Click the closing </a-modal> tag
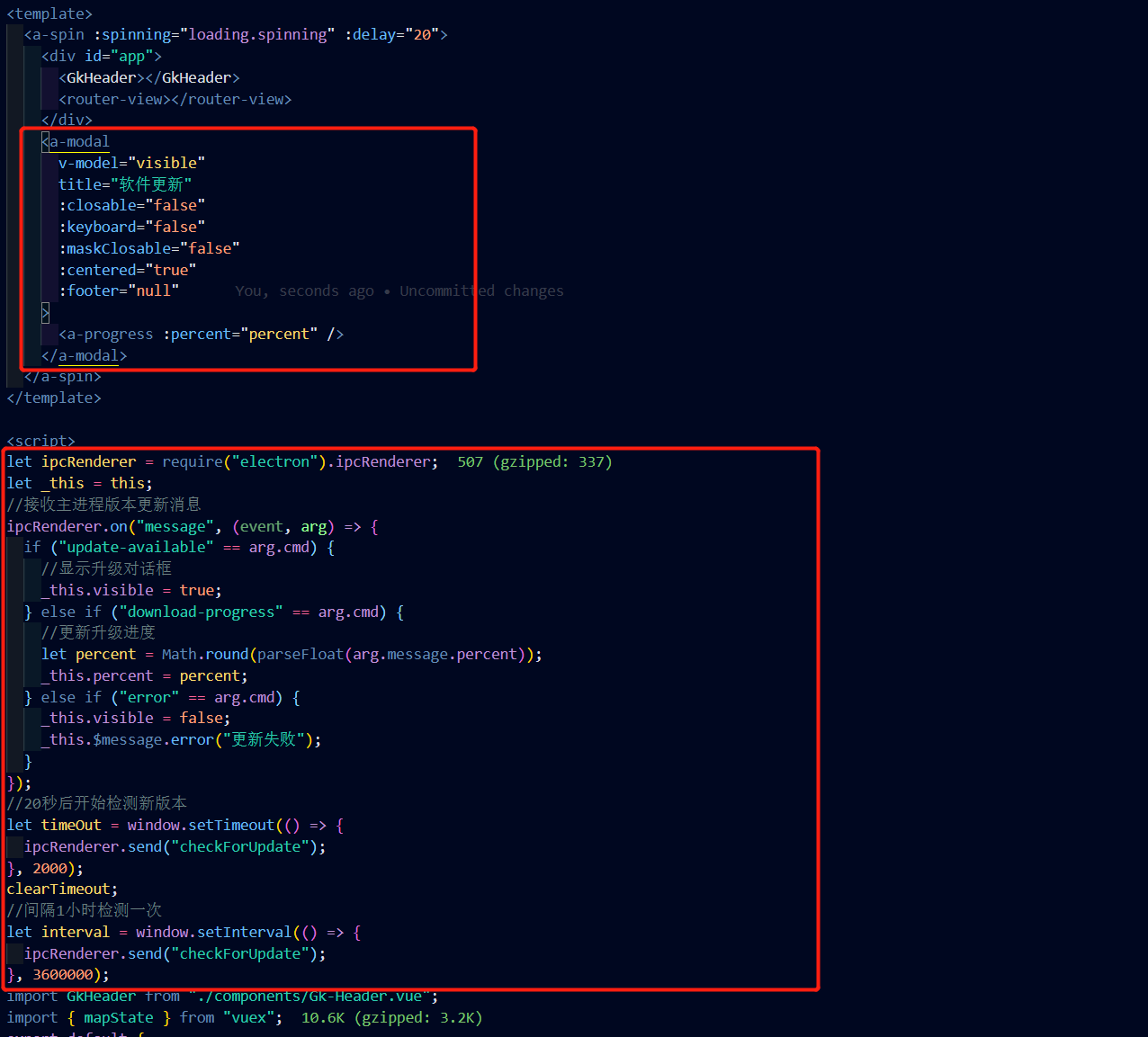The height and width of the screenshot is (1037, 1148). click(85, 356)
